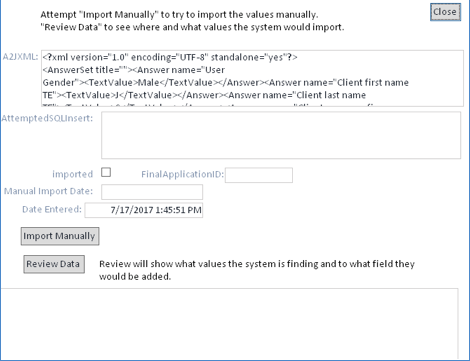Close the import review form
The width and height of the screenshot is (470, 361).
(x=445, y=12)
